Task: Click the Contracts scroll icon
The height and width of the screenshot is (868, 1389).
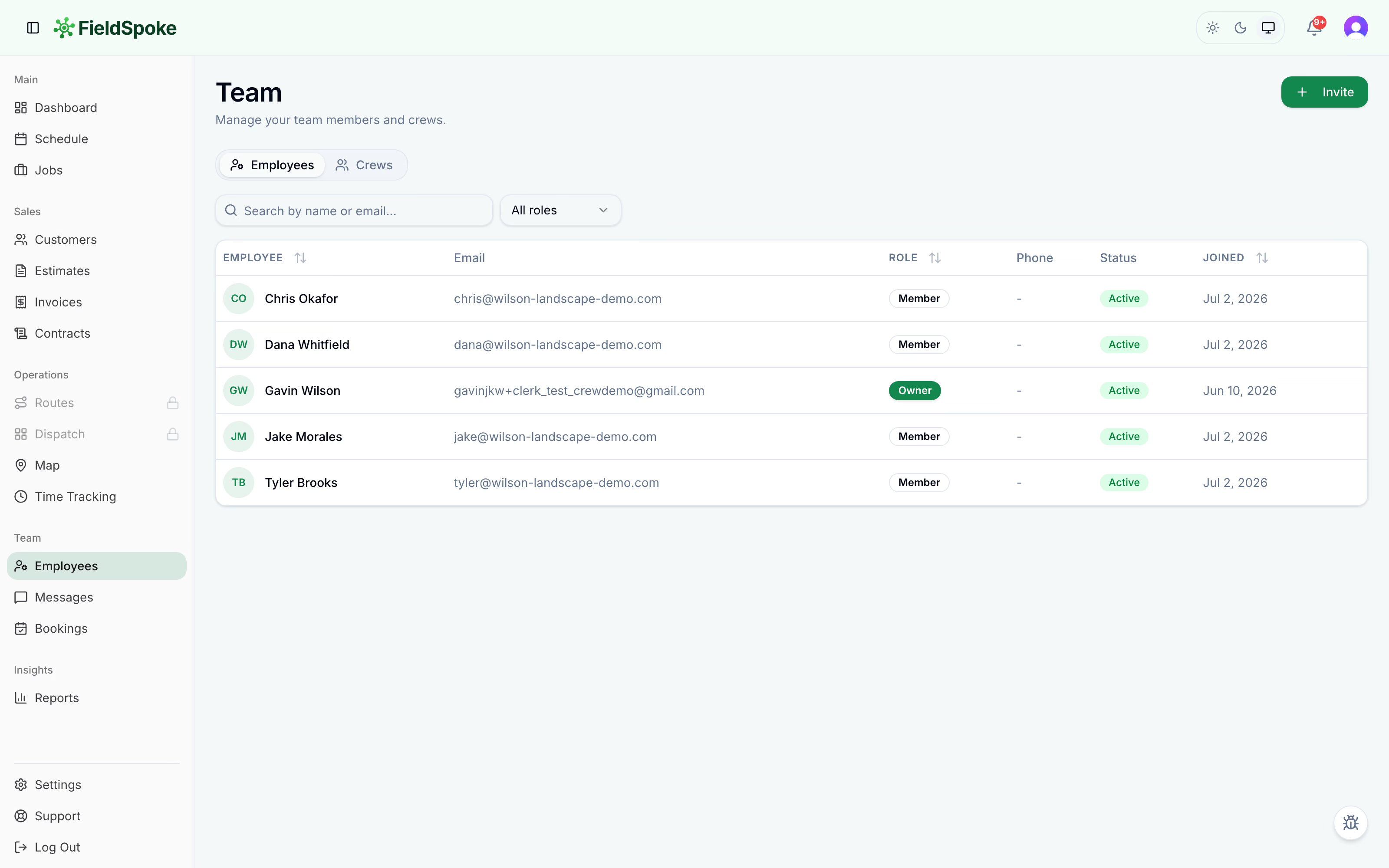Action: point(21,334)
